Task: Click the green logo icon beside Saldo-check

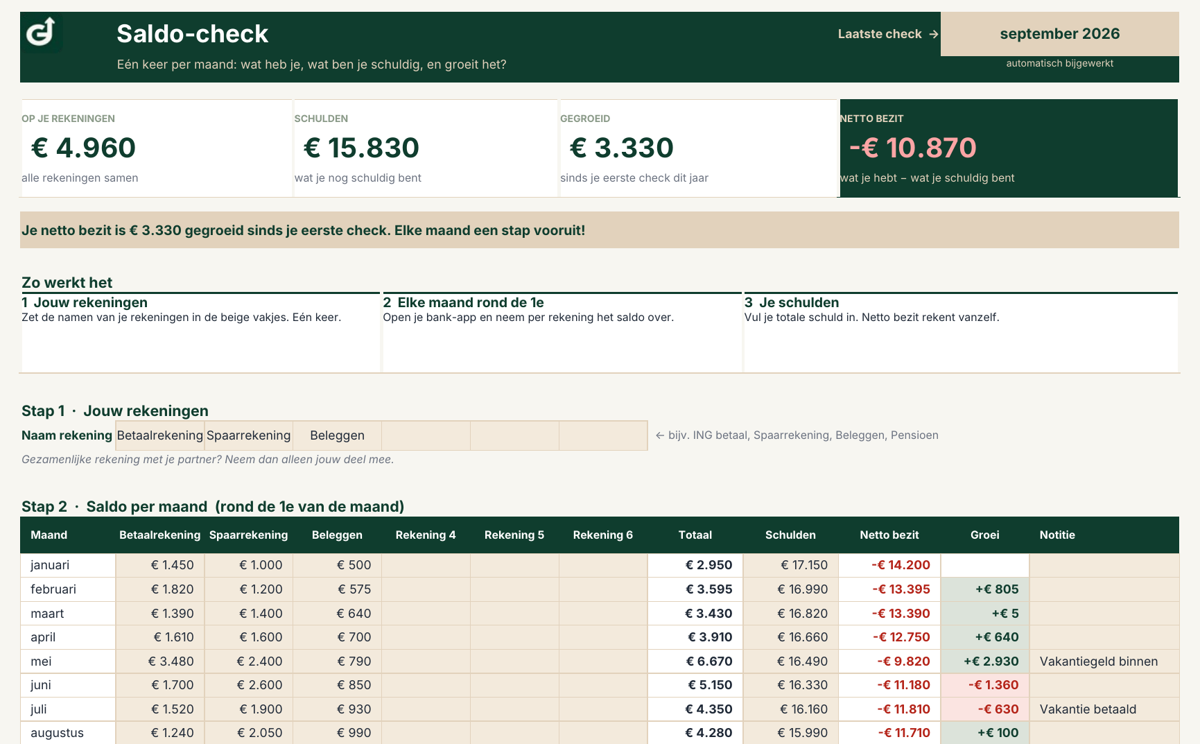Action: point(41,33)
